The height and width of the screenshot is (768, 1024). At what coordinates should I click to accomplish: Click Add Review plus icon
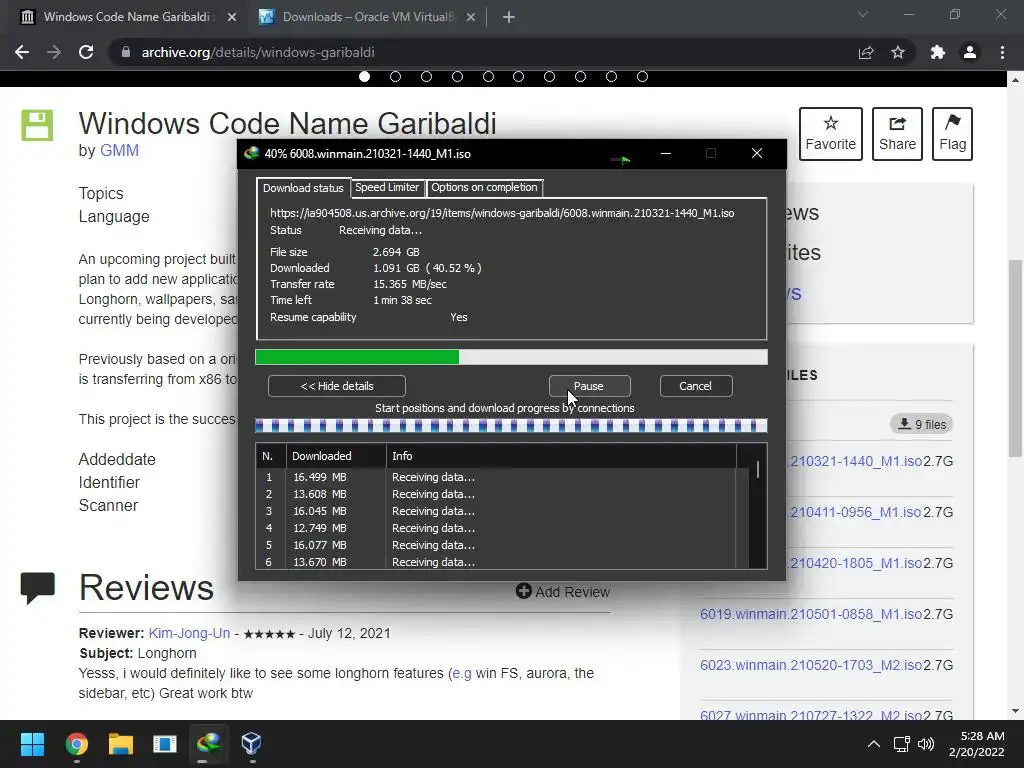point(524,591)
